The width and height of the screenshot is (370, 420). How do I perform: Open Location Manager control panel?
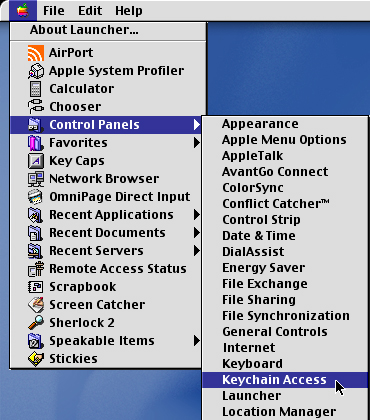click(285, 412)
